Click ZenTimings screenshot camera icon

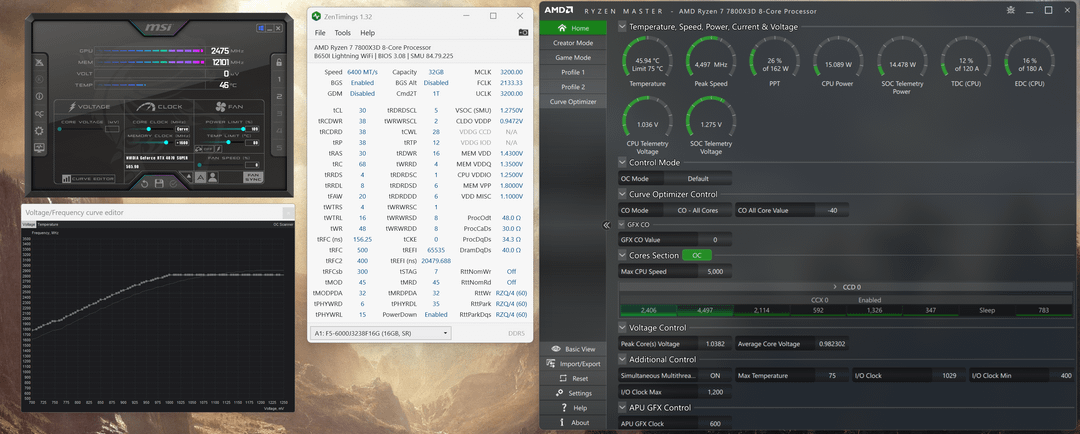click(523, 32)
